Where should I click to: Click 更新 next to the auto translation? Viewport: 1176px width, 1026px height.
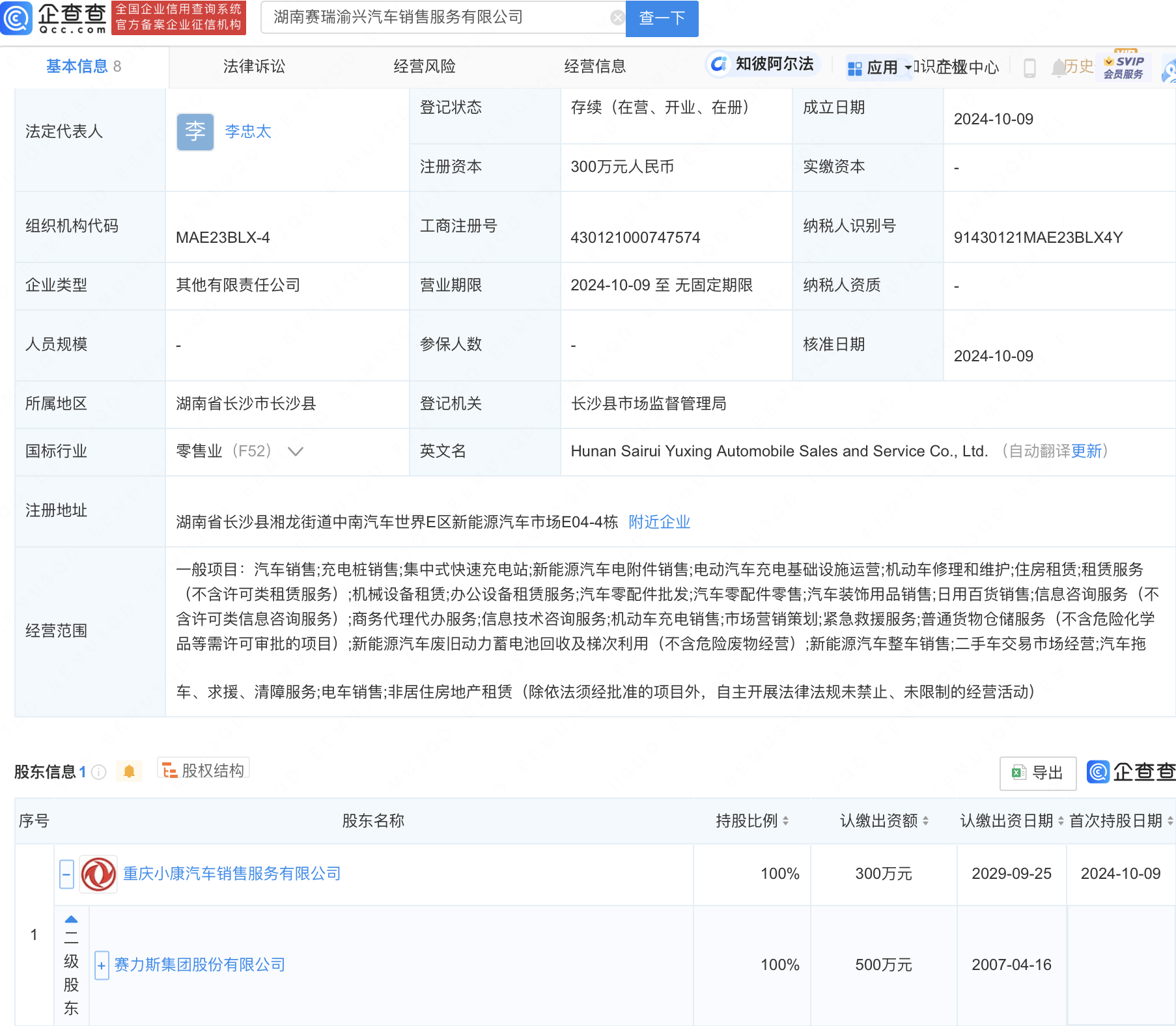1086,451
